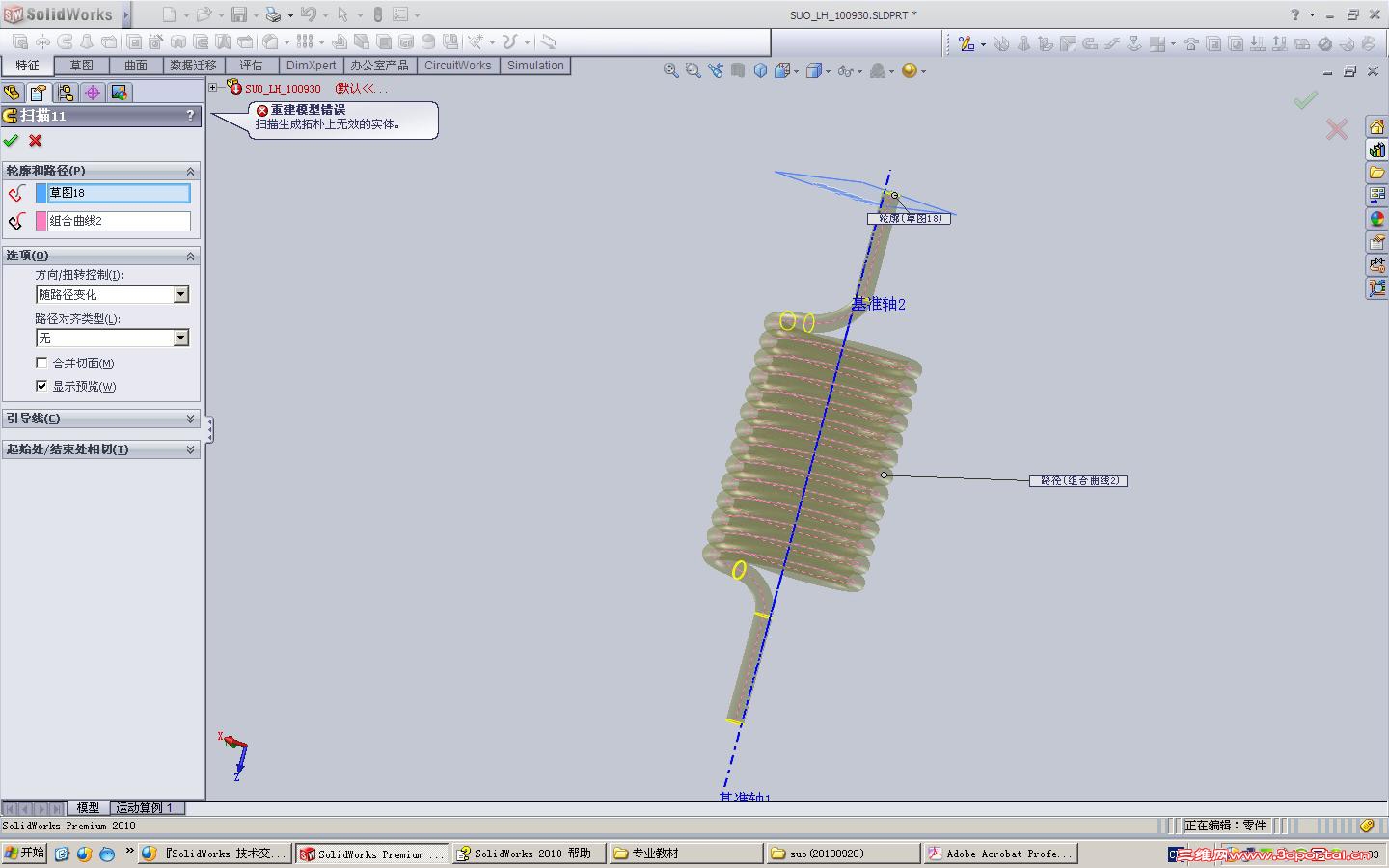Switch to the CircuitWorks tab
This screenshot has width=1389, height=868.
tap(457, 66)
